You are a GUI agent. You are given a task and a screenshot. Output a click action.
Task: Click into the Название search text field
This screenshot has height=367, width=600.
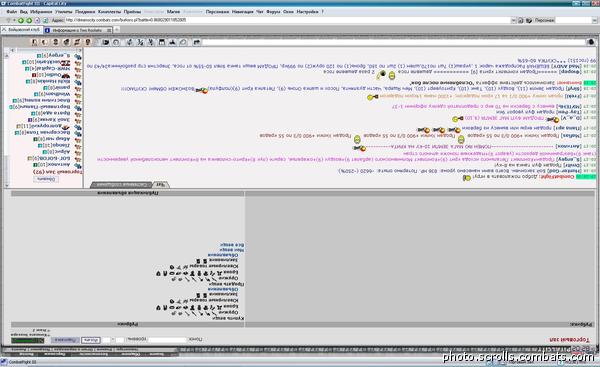tap(167, 340)
